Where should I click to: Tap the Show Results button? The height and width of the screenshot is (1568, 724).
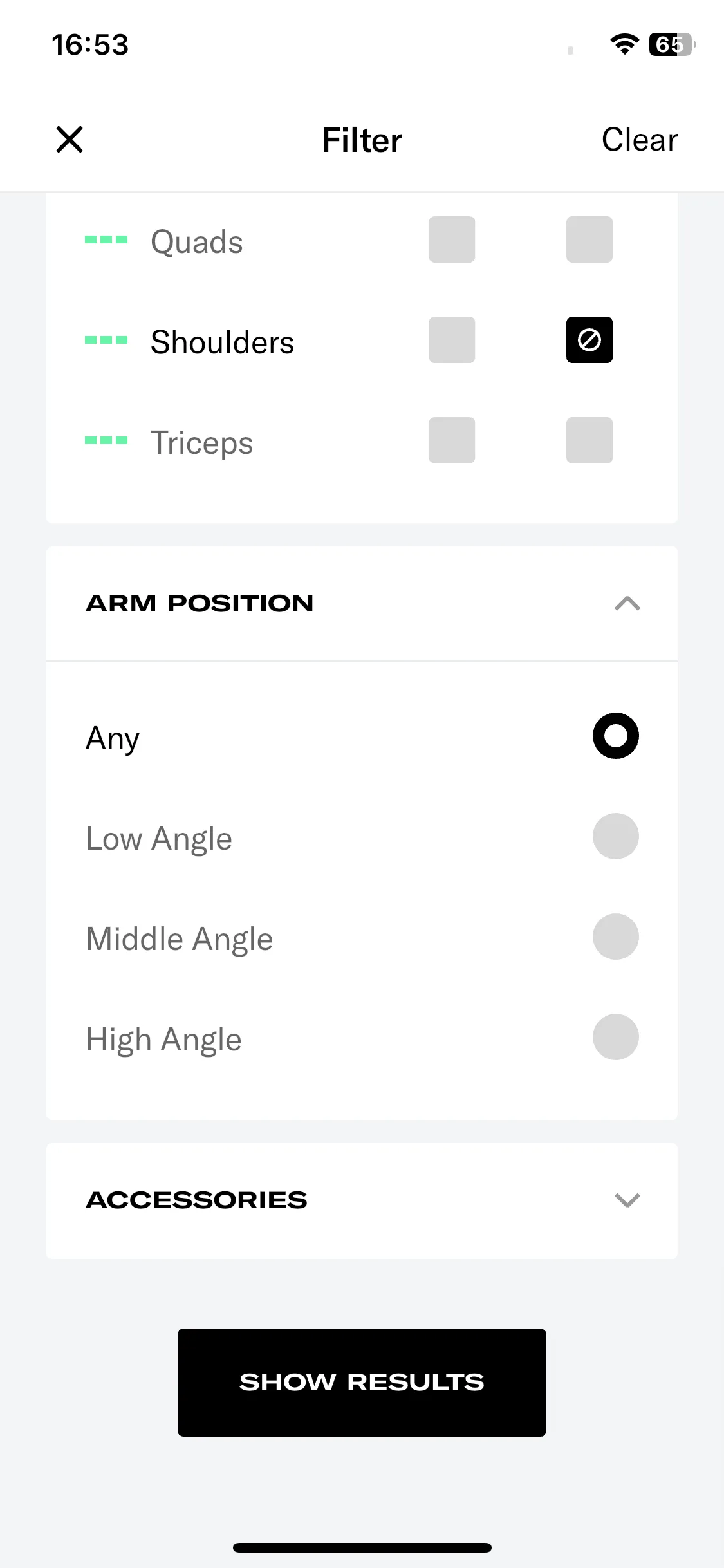[362, 1382]
